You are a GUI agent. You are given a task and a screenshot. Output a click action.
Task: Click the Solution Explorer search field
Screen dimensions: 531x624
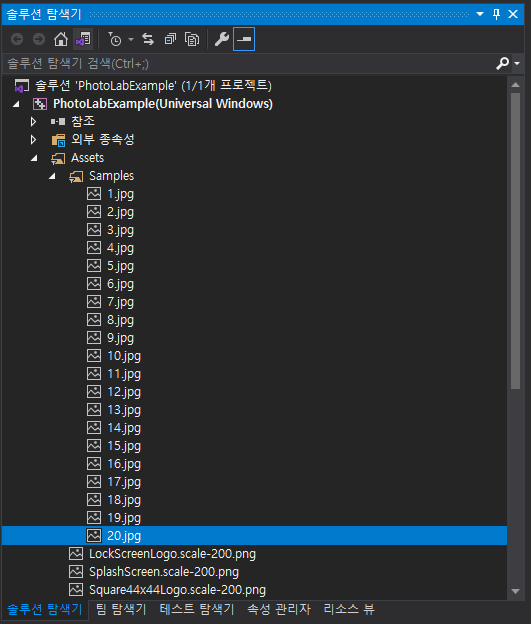click(x=249, y=63)
